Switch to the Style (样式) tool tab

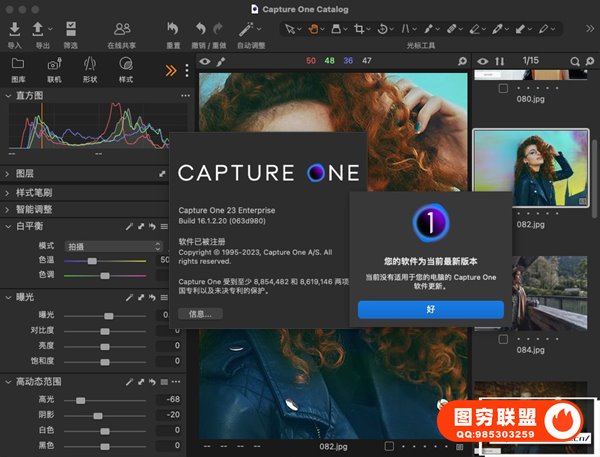(x=126, y=68)
